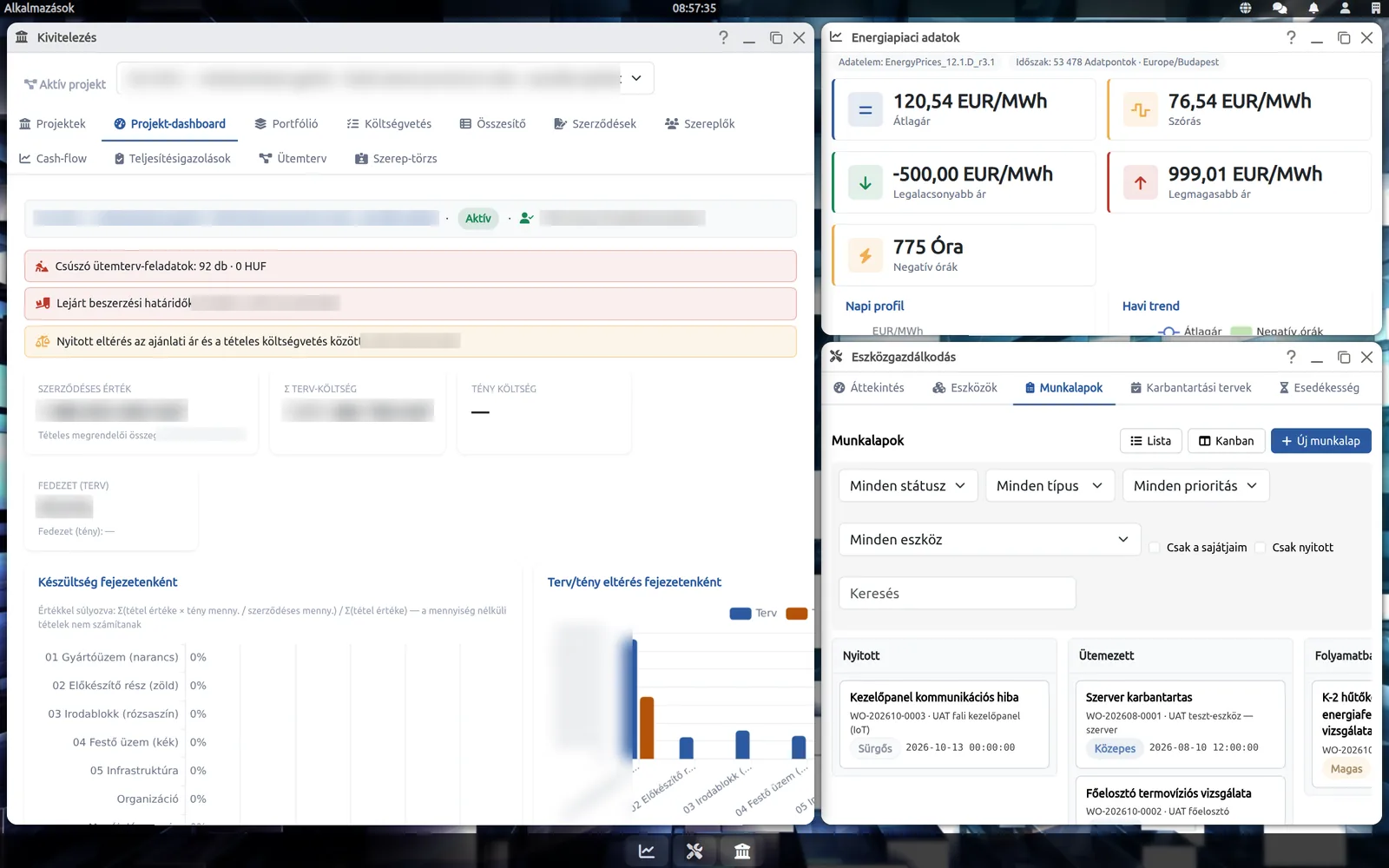Click the blue Terv legend swatch
1389x868 pixels.
pyautogui.click(x=741, y=614)
